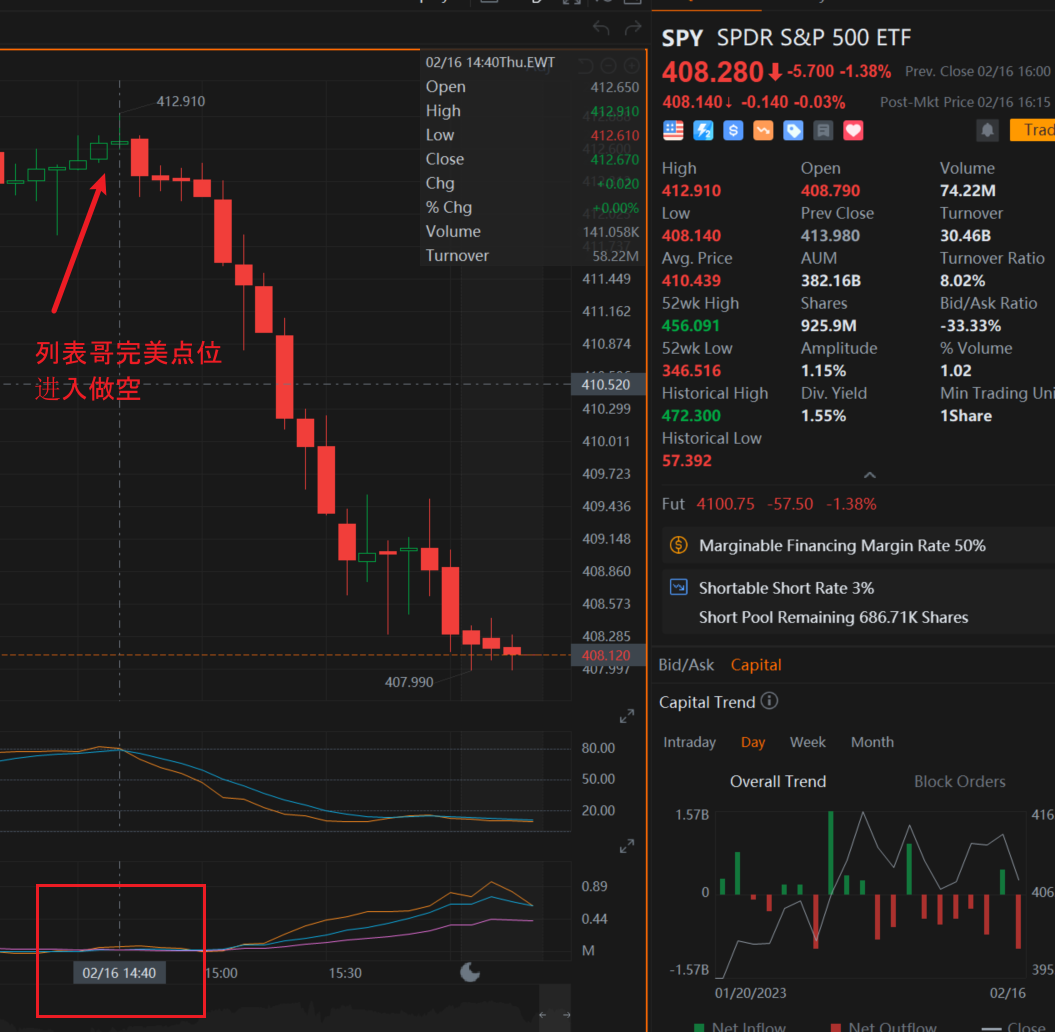
Task: Collapse the quote details with the chevron
Action: pos(869,475)
